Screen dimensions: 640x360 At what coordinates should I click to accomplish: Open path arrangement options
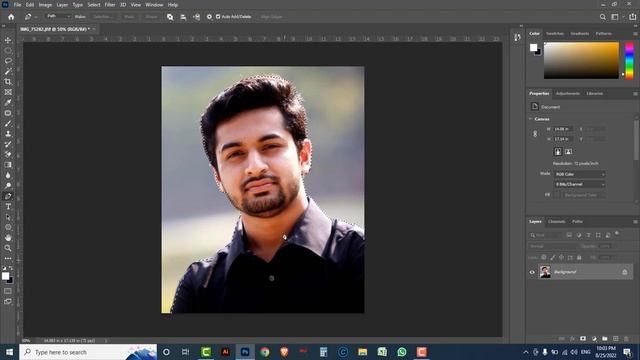(x=196, y=17)
